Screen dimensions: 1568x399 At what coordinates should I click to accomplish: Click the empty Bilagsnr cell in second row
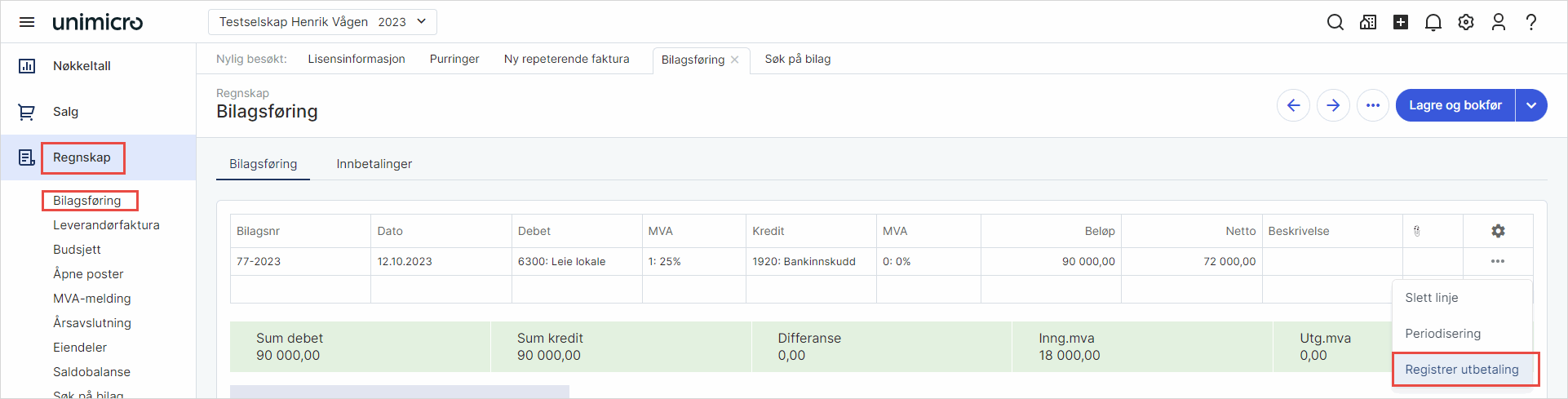point(300,290)
